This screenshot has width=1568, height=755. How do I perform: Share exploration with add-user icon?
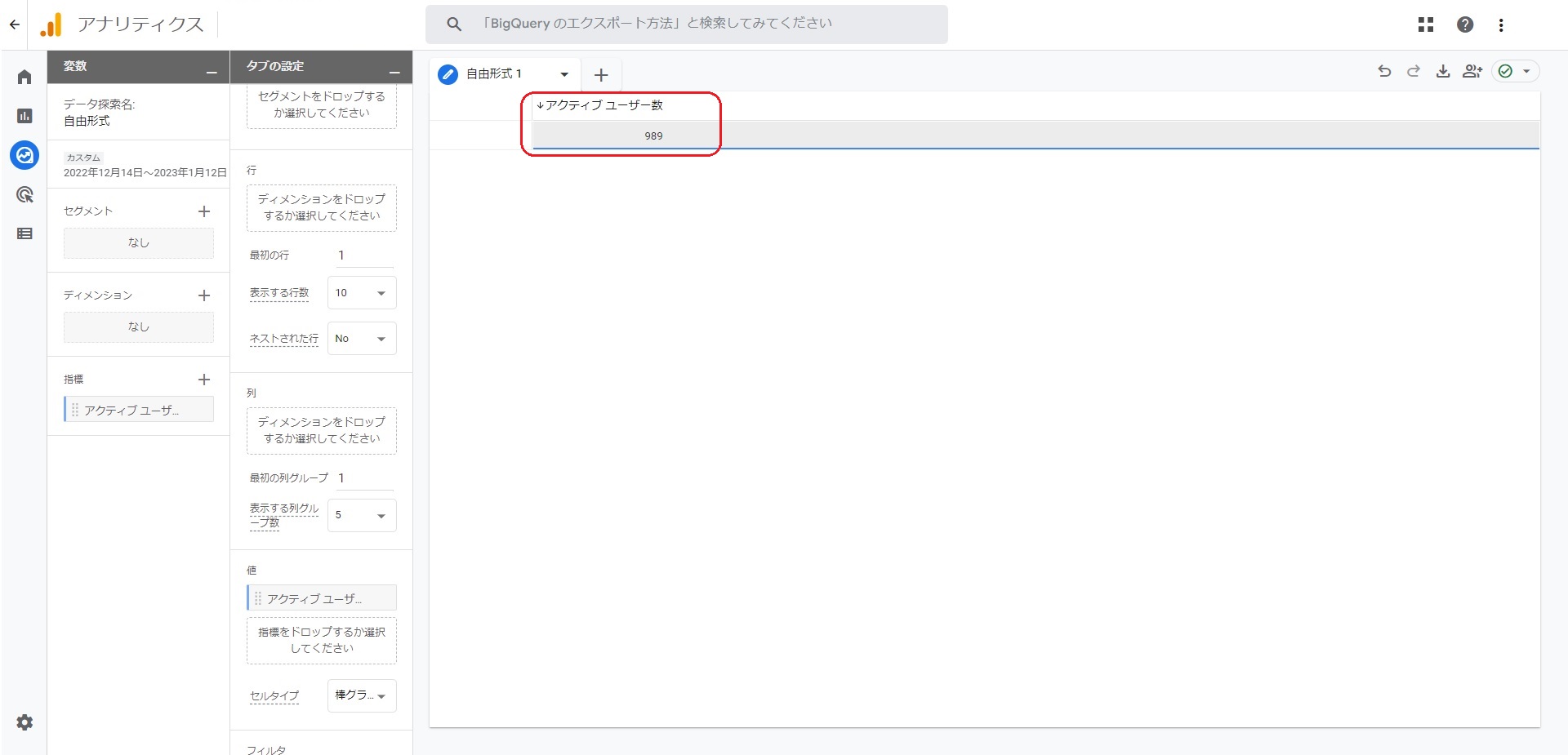pyautogui.click(x=1472, y=71)
